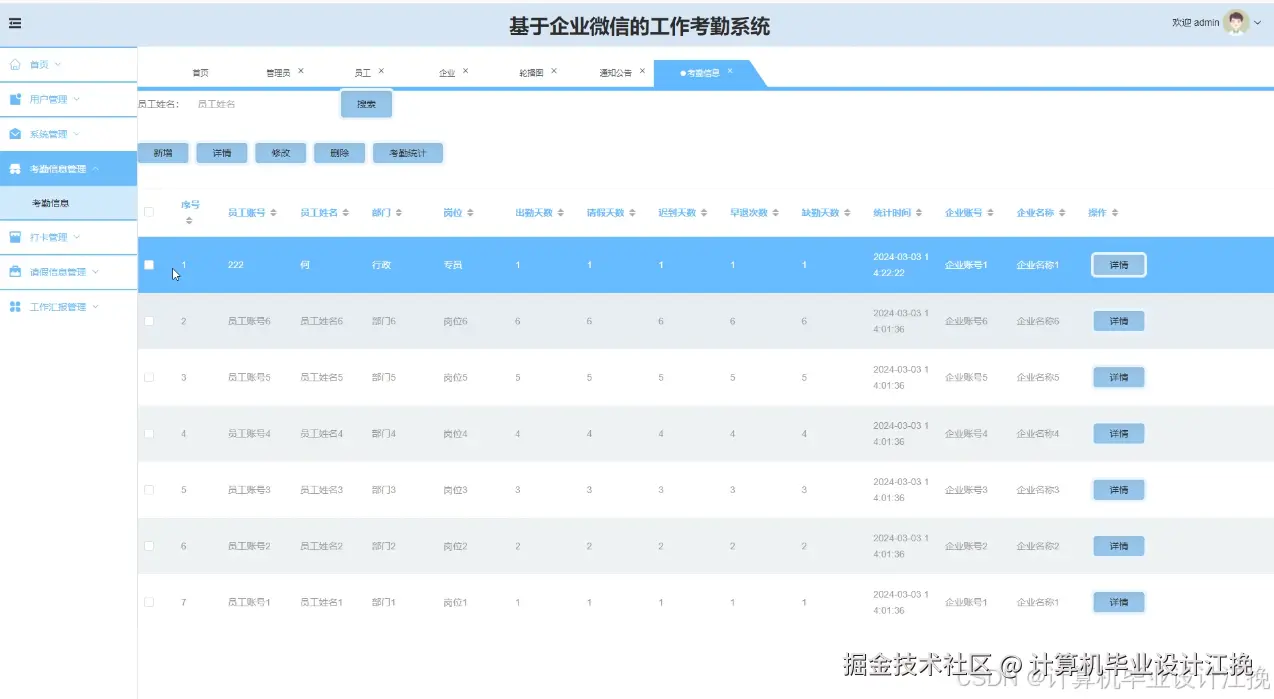Check the 员工账号4 row checkbox
The width and height of the screenshot is (1274, 699).
(149, 433)
